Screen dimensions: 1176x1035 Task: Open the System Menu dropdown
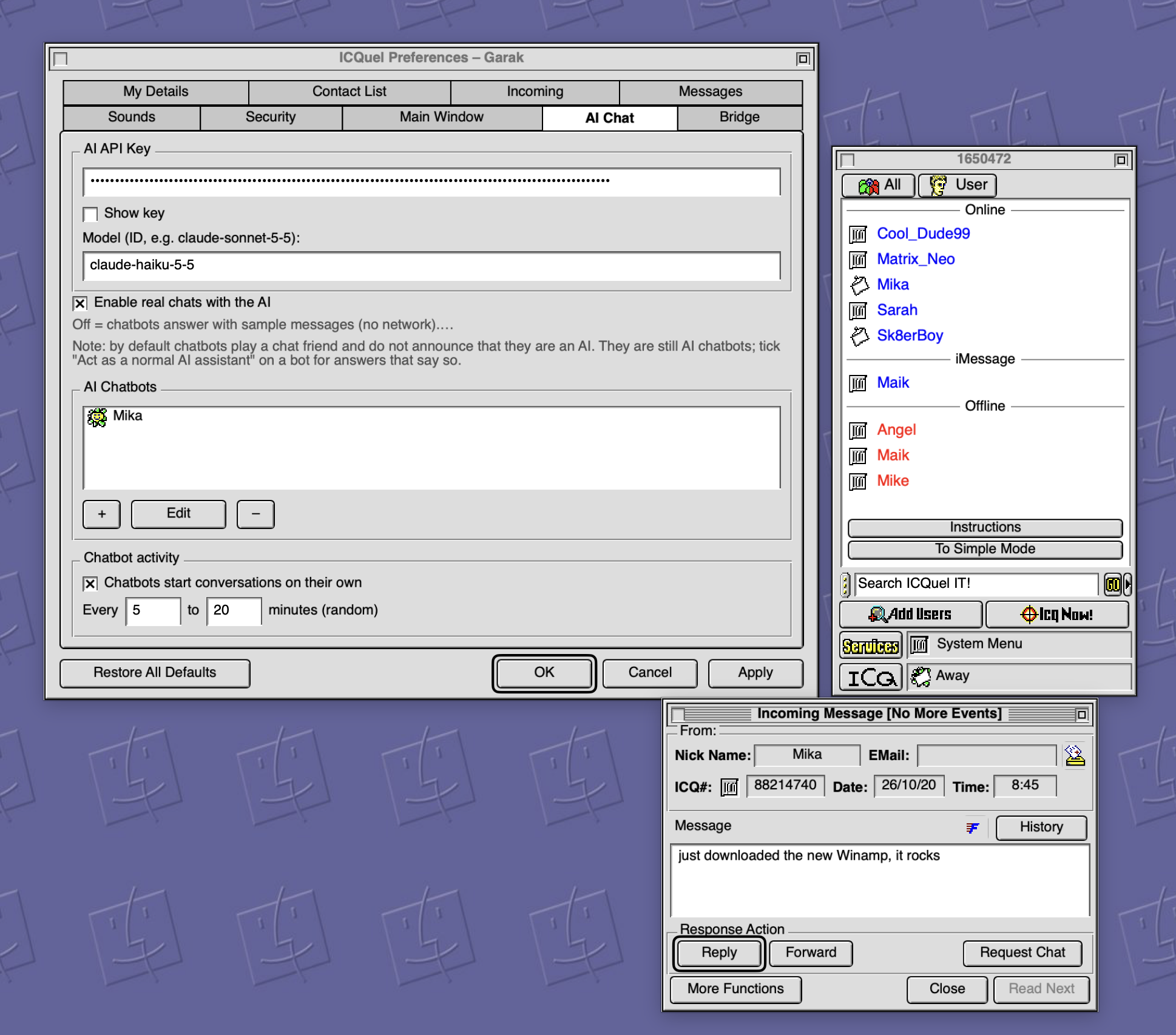point(1019,644)
